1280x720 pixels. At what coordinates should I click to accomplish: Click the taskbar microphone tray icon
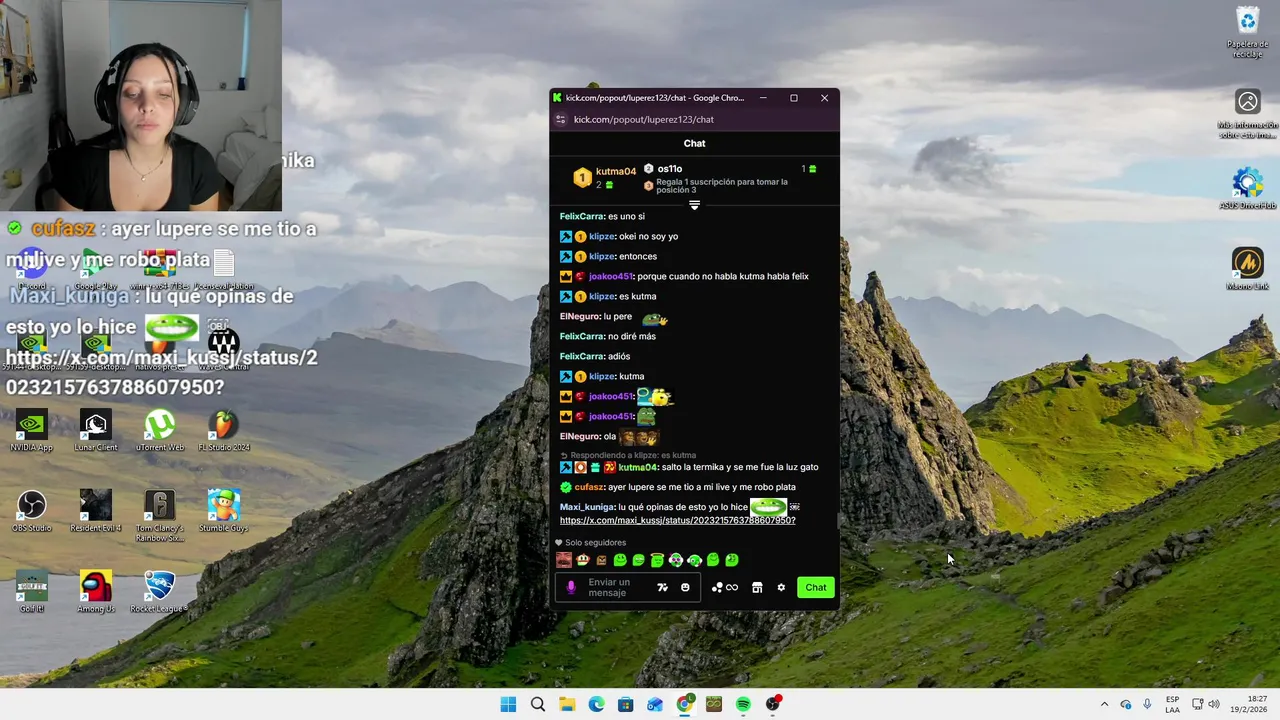point(1147,704)
